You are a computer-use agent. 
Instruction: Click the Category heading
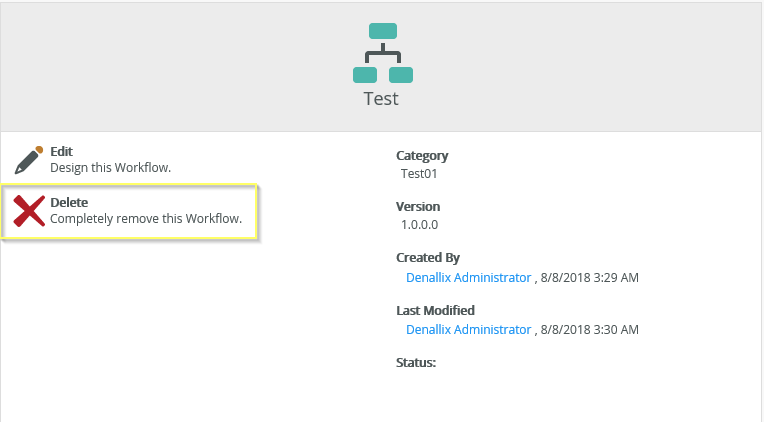pyautogui.click(x=422, y=155)
